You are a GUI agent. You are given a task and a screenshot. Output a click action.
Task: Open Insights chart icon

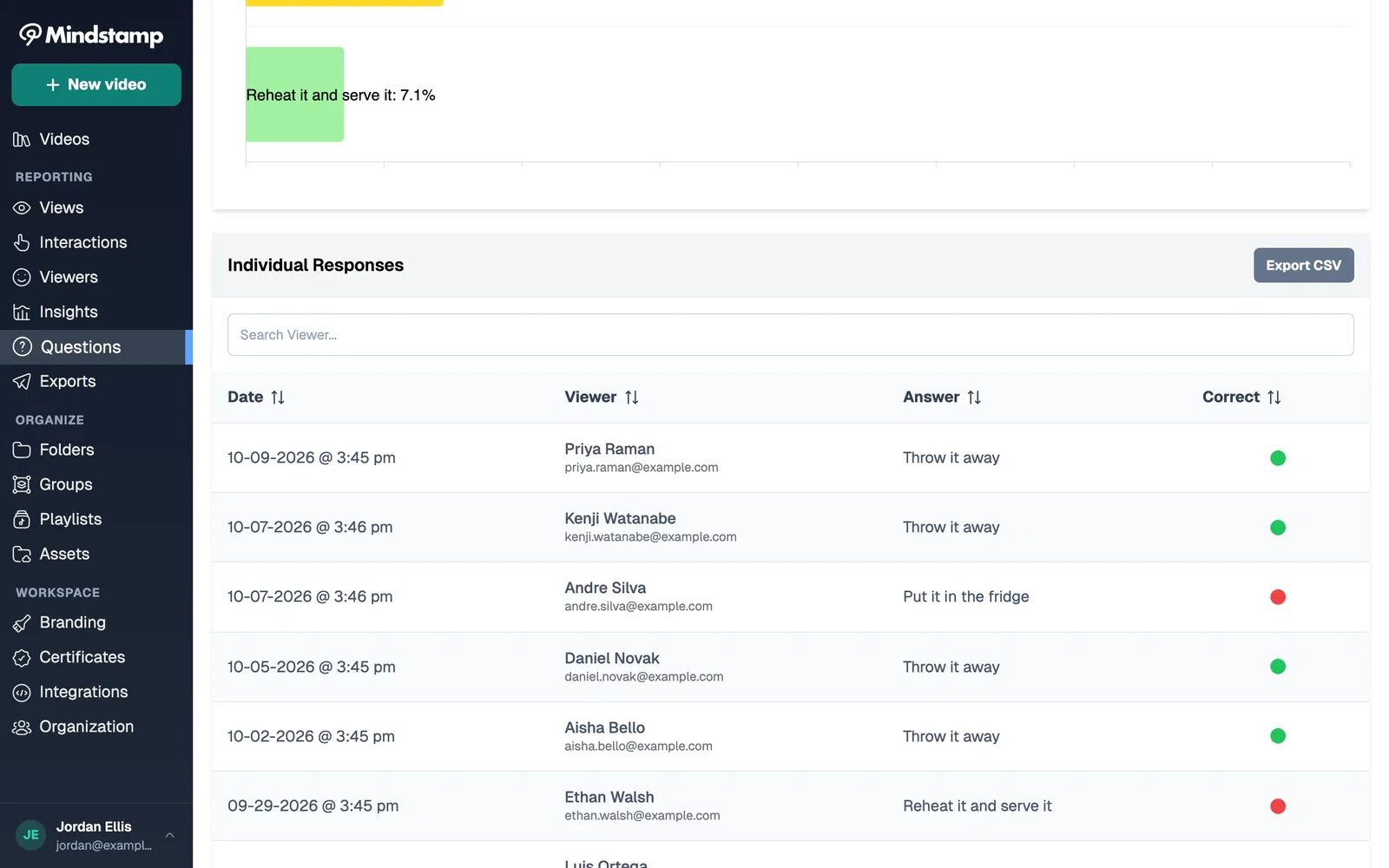pyautogui.click(x=22, y=312)
